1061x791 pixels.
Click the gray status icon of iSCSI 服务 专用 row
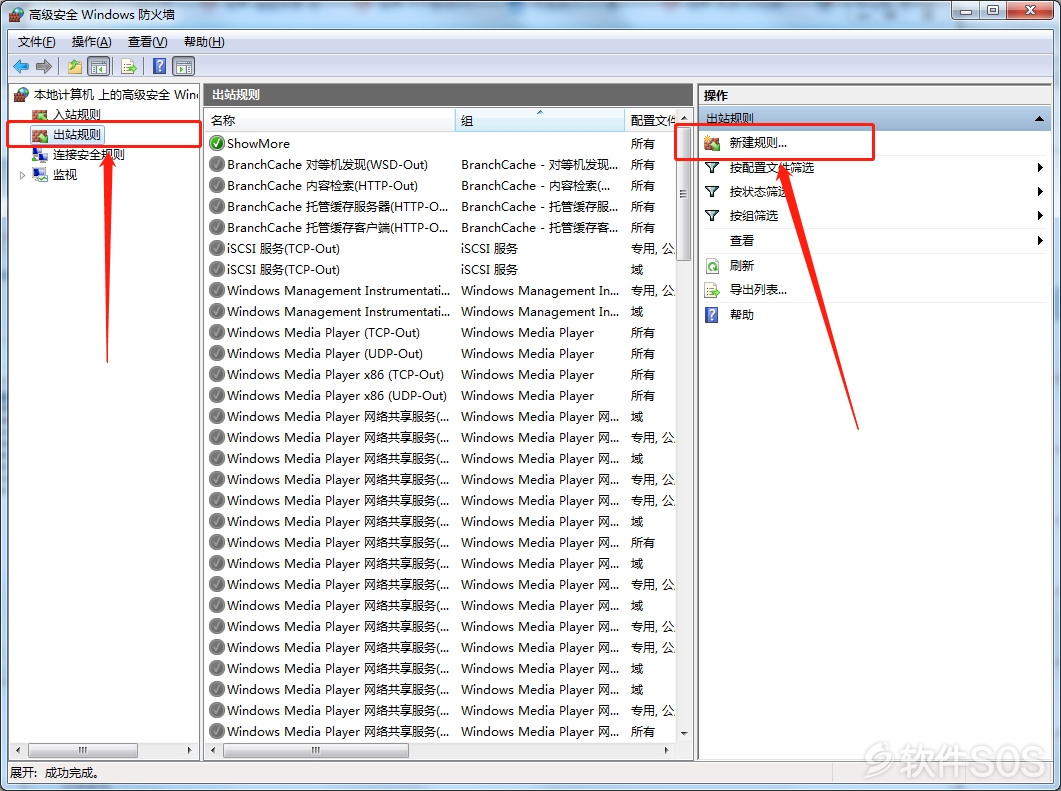217,248
